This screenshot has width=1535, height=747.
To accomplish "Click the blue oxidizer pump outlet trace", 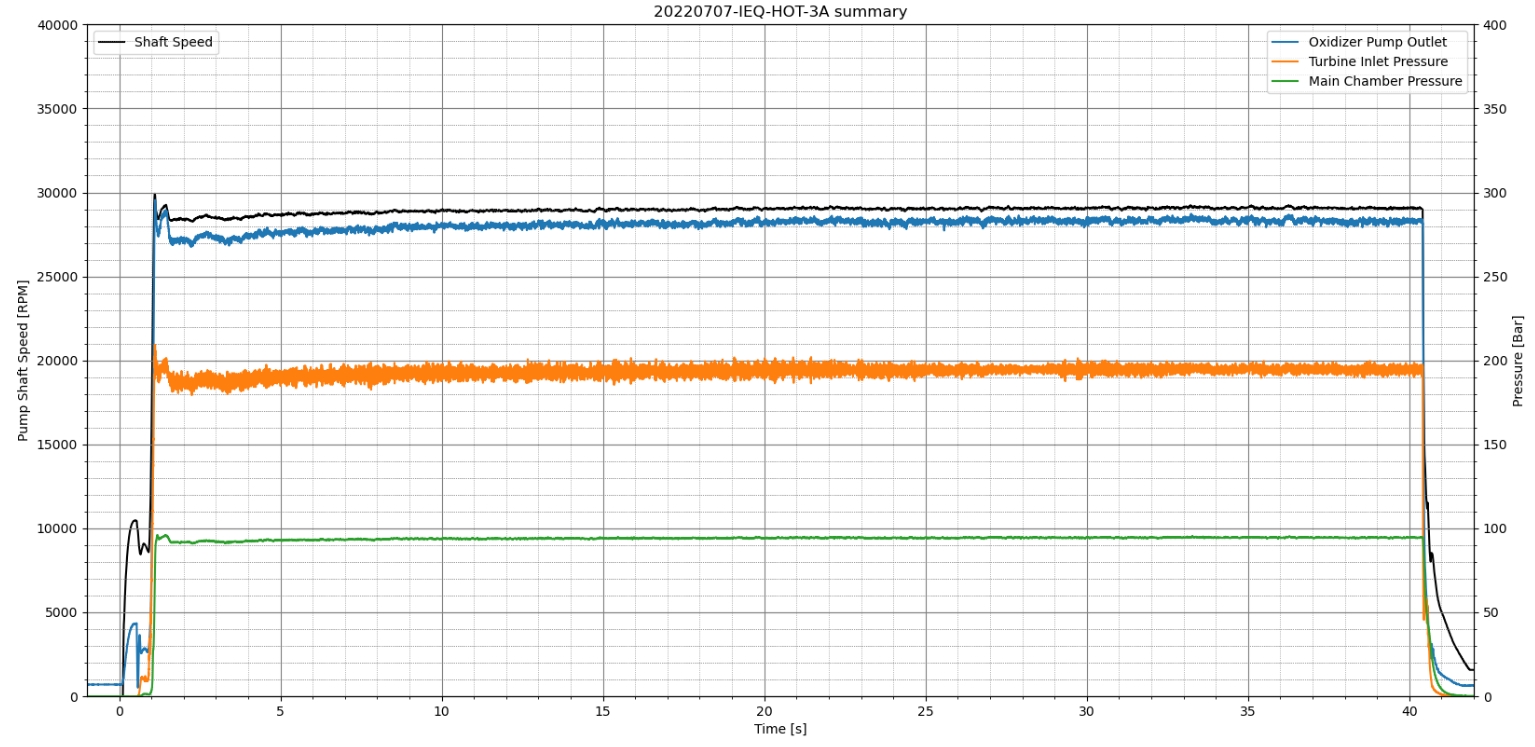I will pyautogui.click(x=780, y=222).
